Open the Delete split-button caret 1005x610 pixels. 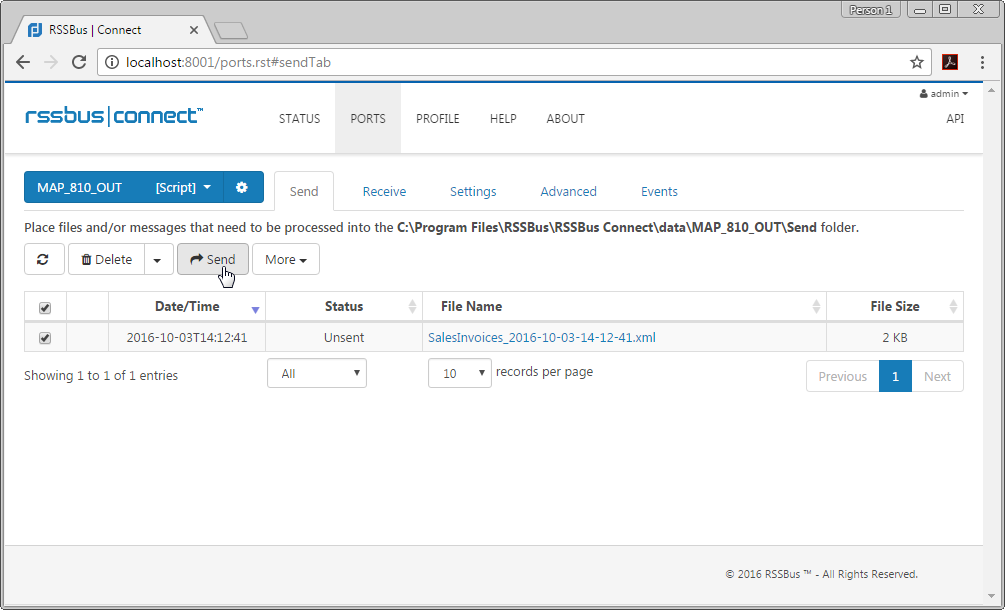click(x=158, y=260)
